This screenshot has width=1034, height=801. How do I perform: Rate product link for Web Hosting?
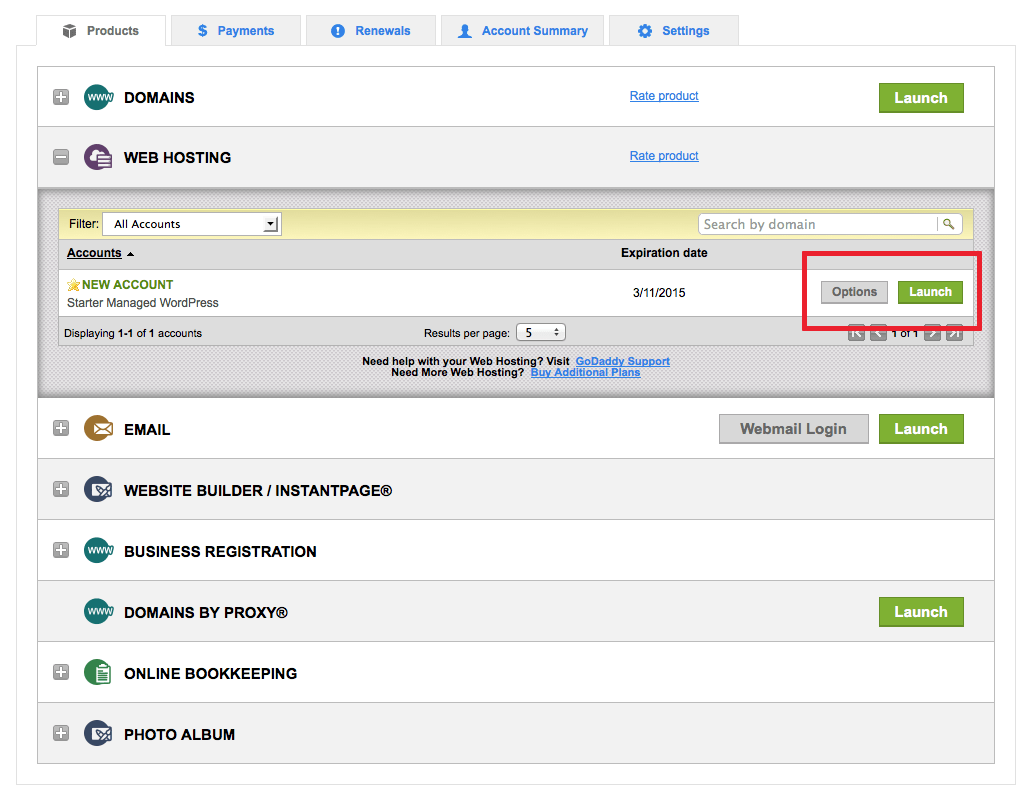pyautogui.click(x=663, y=156)
